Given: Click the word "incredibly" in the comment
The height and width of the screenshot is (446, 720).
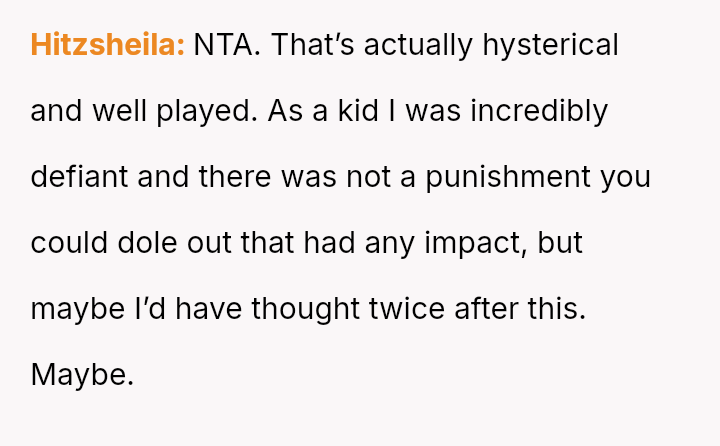Looking at the screenshot, I should tap(538, 111).
